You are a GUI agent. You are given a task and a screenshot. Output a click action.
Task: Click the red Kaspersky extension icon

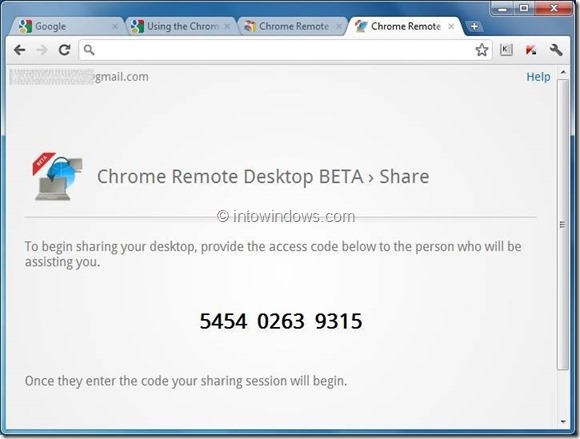tap(531, 50)
